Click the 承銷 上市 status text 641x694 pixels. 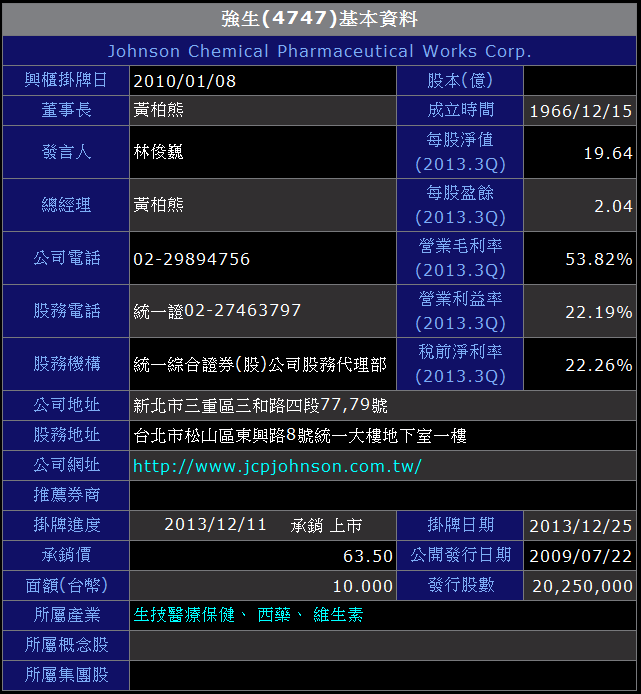coord(326,525)
